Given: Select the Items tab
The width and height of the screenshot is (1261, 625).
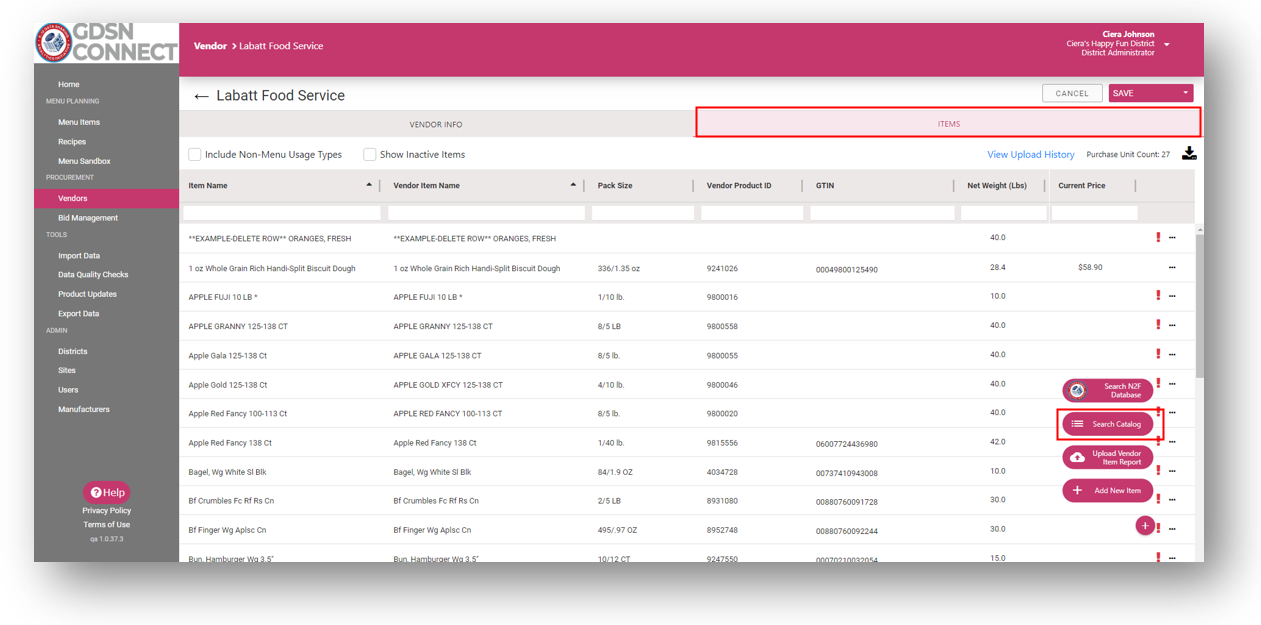Looking at the screenshot, I should 948,123.
